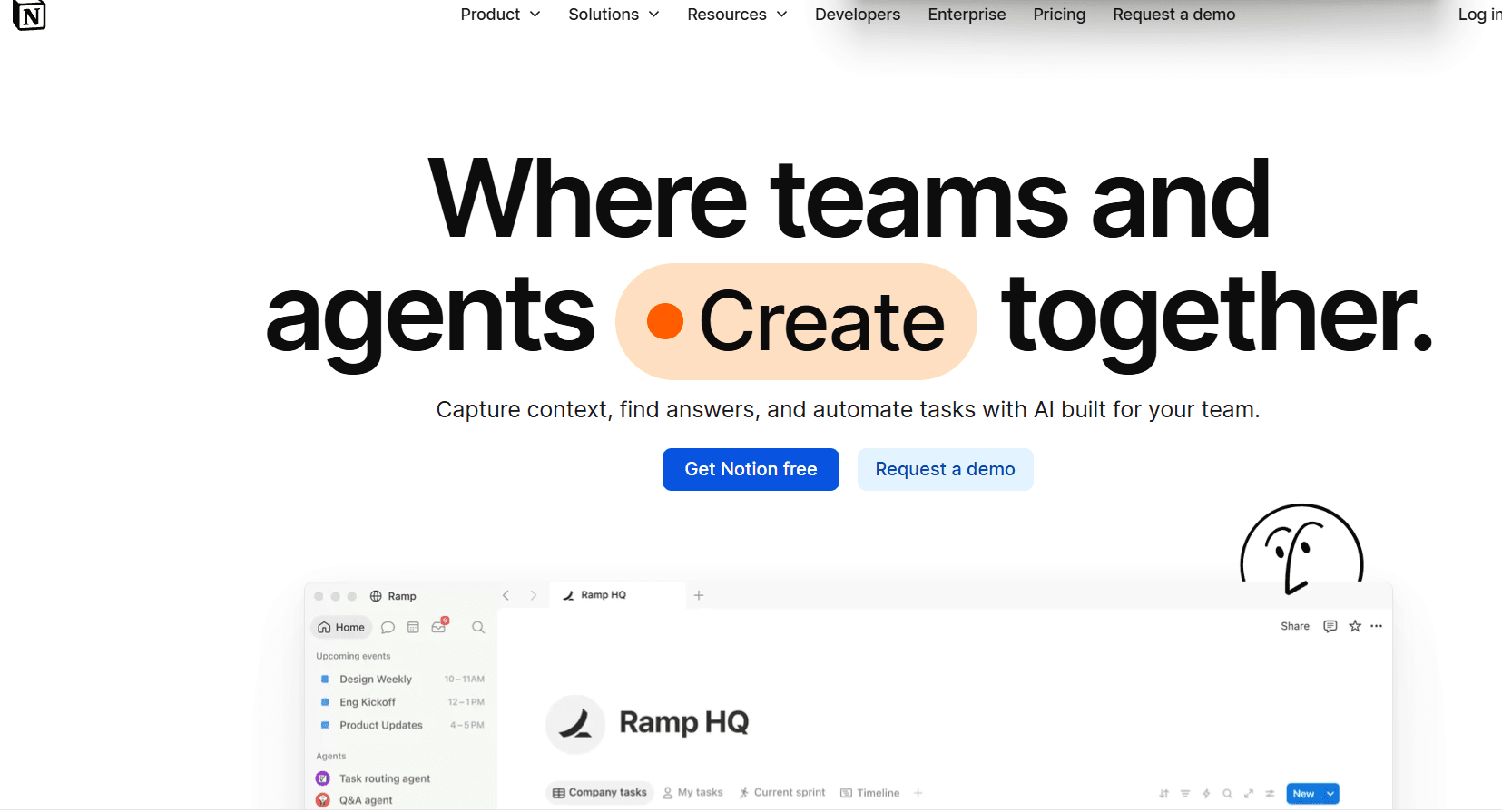Image resolution: width=1502 pixels, height=812 pixels.
Task: Click the Share button
Action: point(1295,627)
